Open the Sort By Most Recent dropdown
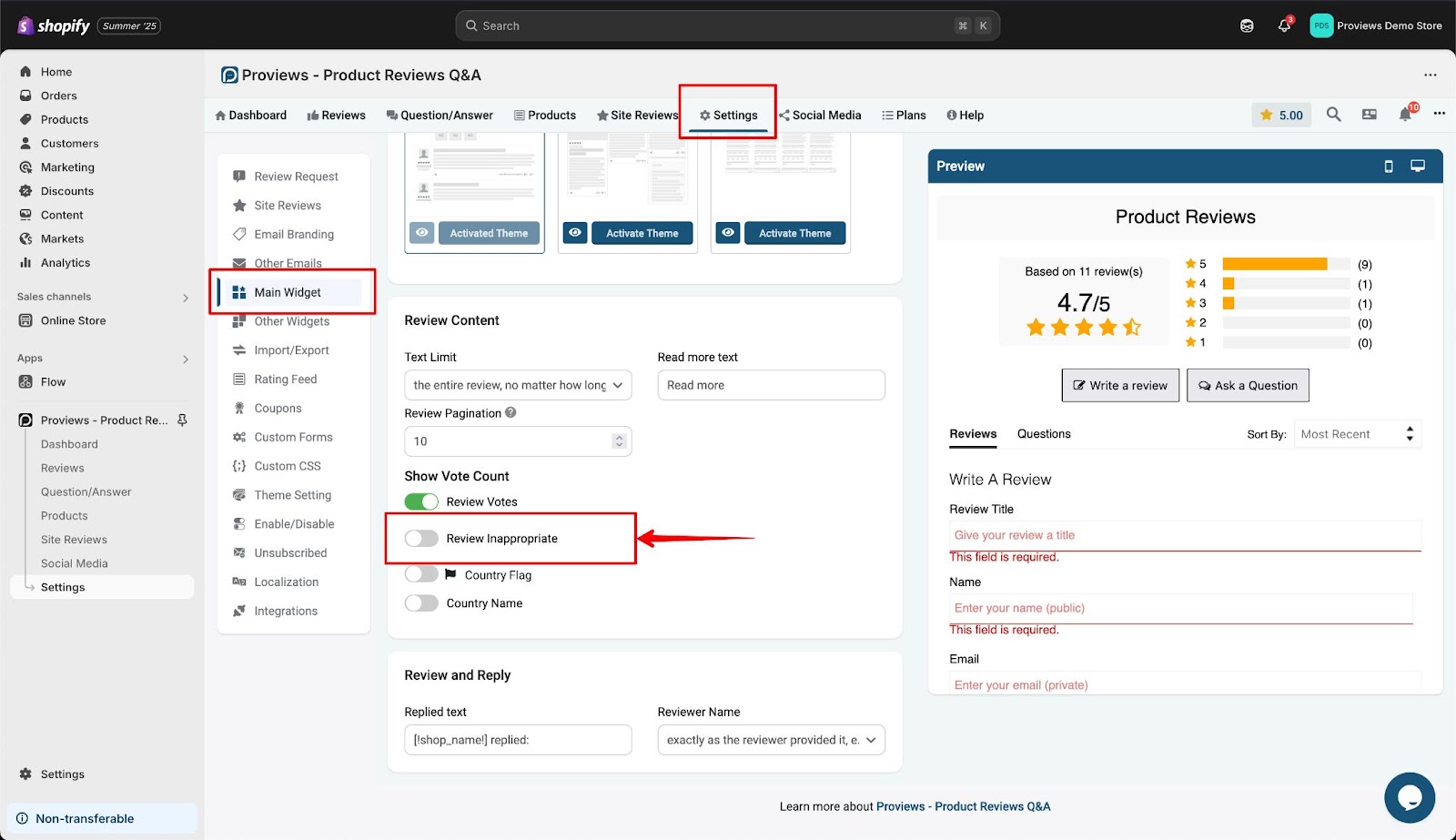 [x=1357, y=434]
